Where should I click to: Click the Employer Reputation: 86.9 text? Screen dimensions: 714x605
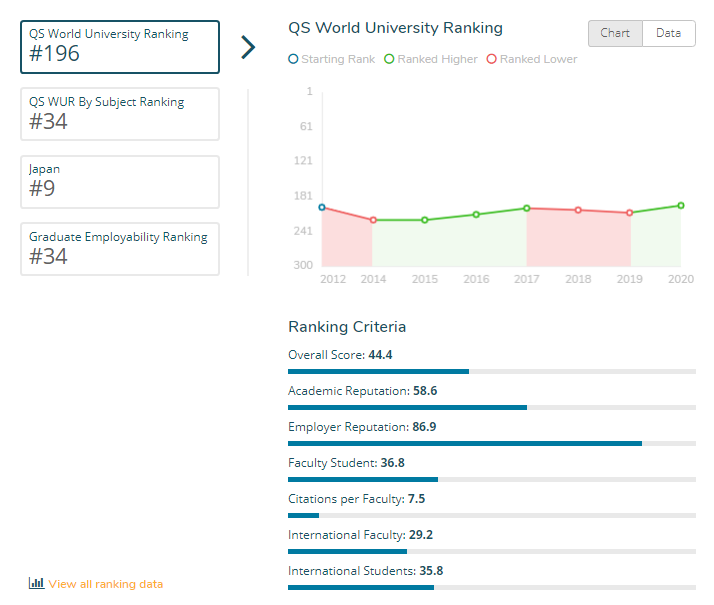[x=362, y=427]
